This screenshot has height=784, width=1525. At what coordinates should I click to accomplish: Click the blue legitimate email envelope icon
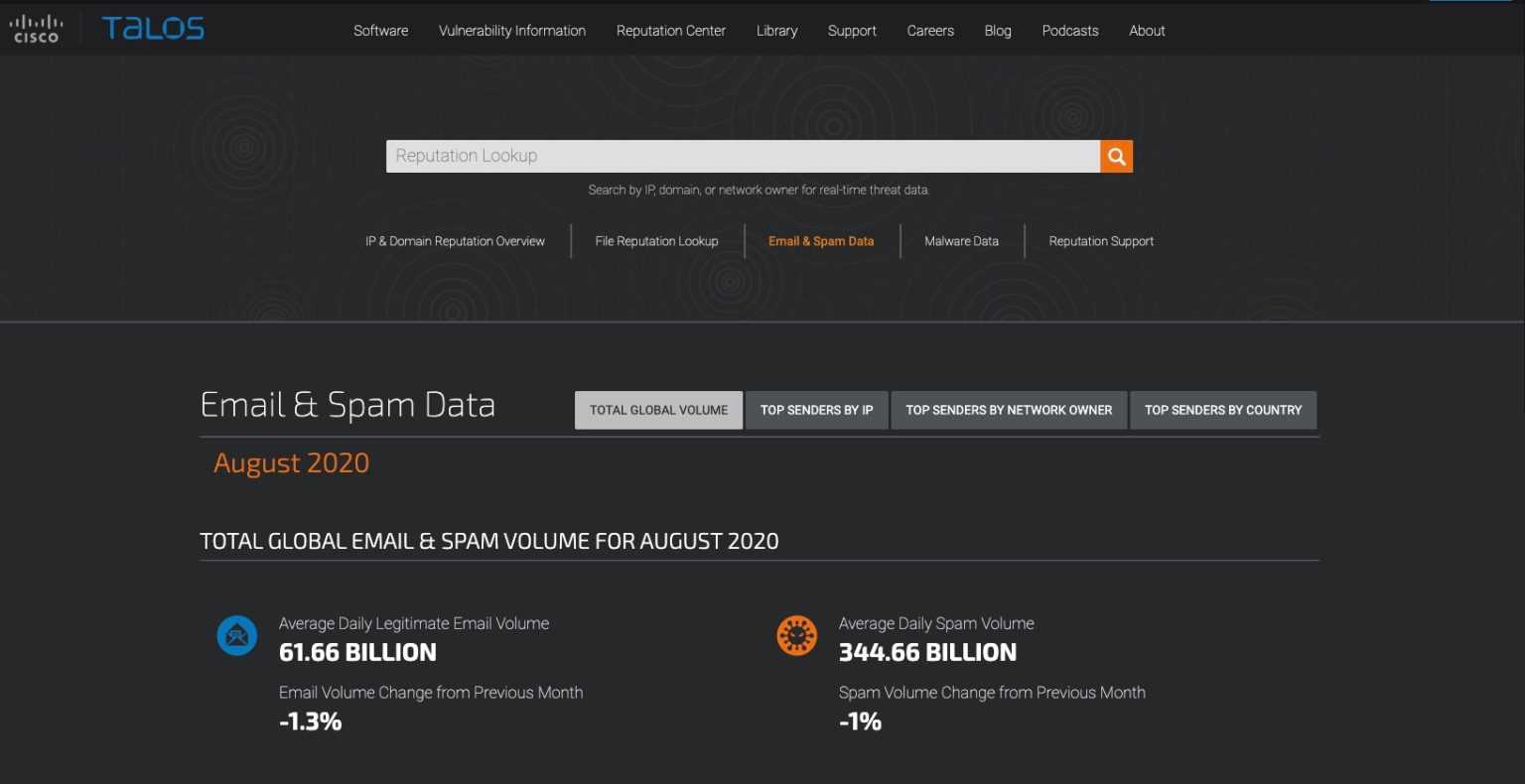point(237,635)
